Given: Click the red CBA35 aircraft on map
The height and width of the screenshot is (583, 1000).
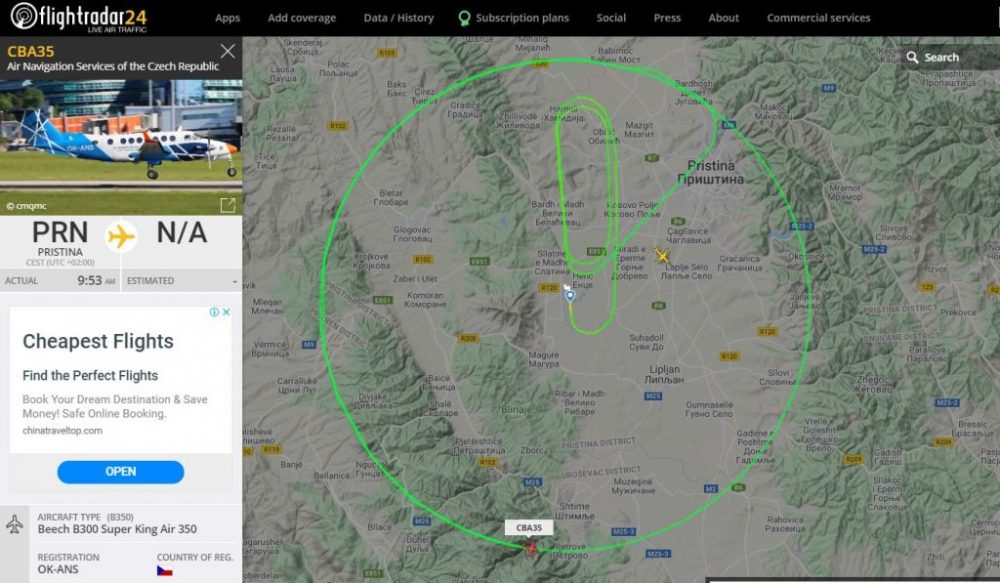Looking at the screenshot, I should click(x=531, y=547).
